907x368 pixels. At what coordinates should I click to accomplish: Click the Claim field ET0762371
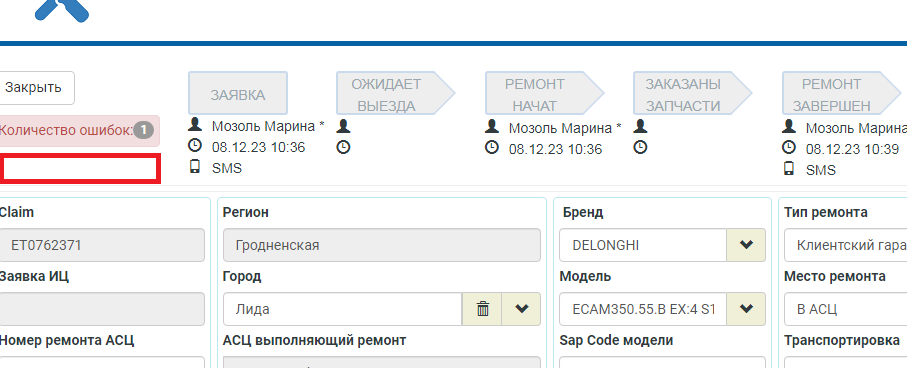(102, 245)
